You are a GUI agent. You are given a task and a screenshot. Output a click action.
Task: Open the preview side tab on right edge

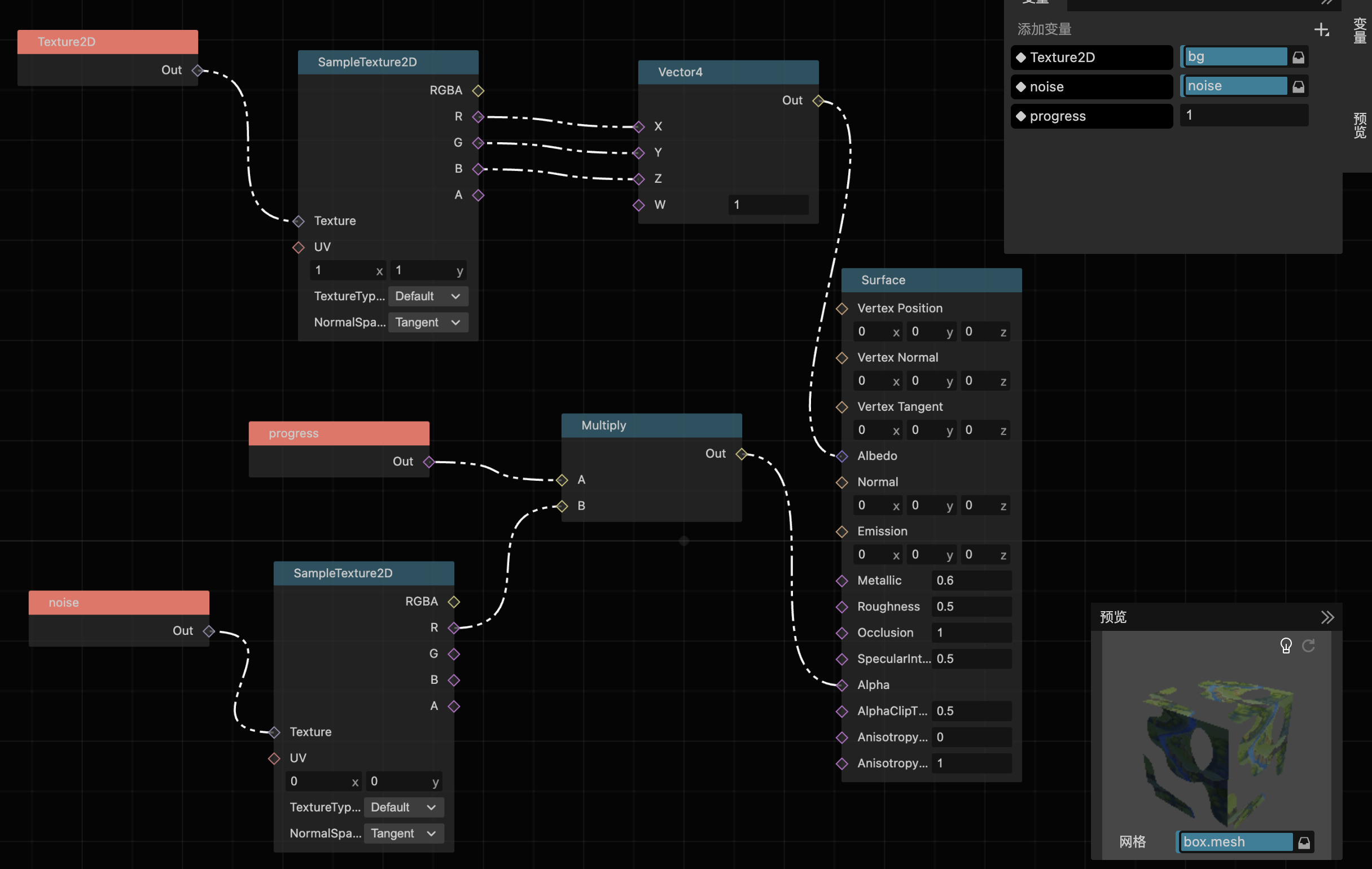[x=1360, y=125]
